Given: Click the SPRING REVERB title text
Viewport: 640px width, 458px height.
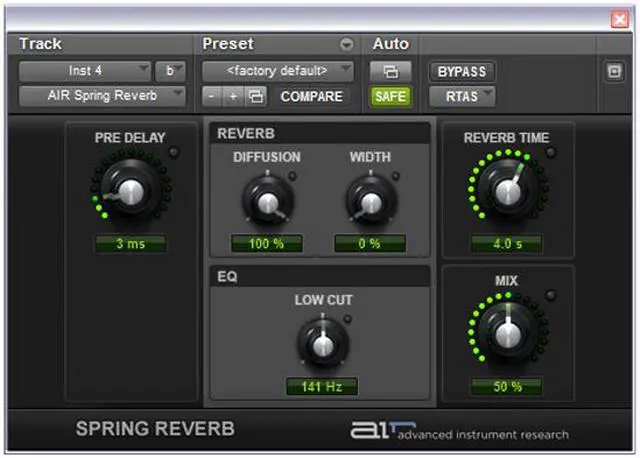Looking at the screenshot, I should [x=155, y=429].
